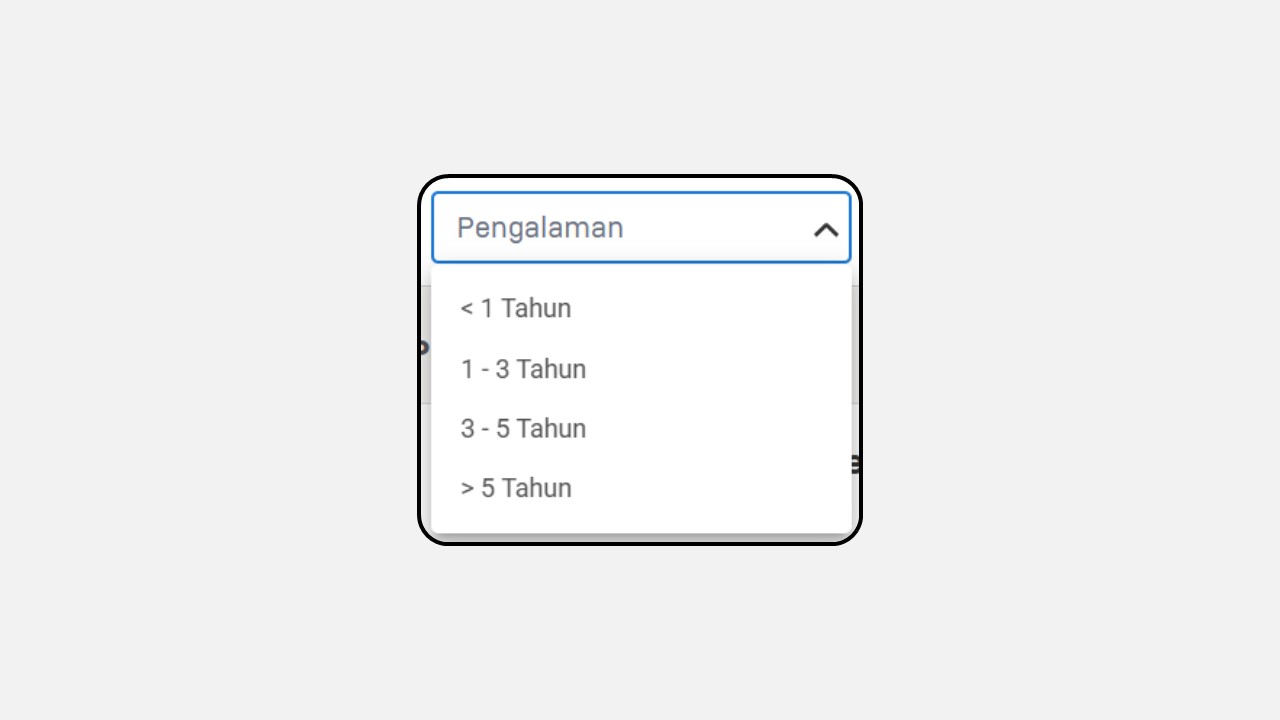Collapse dropdown using the up chevron icon

click(826, 230)
